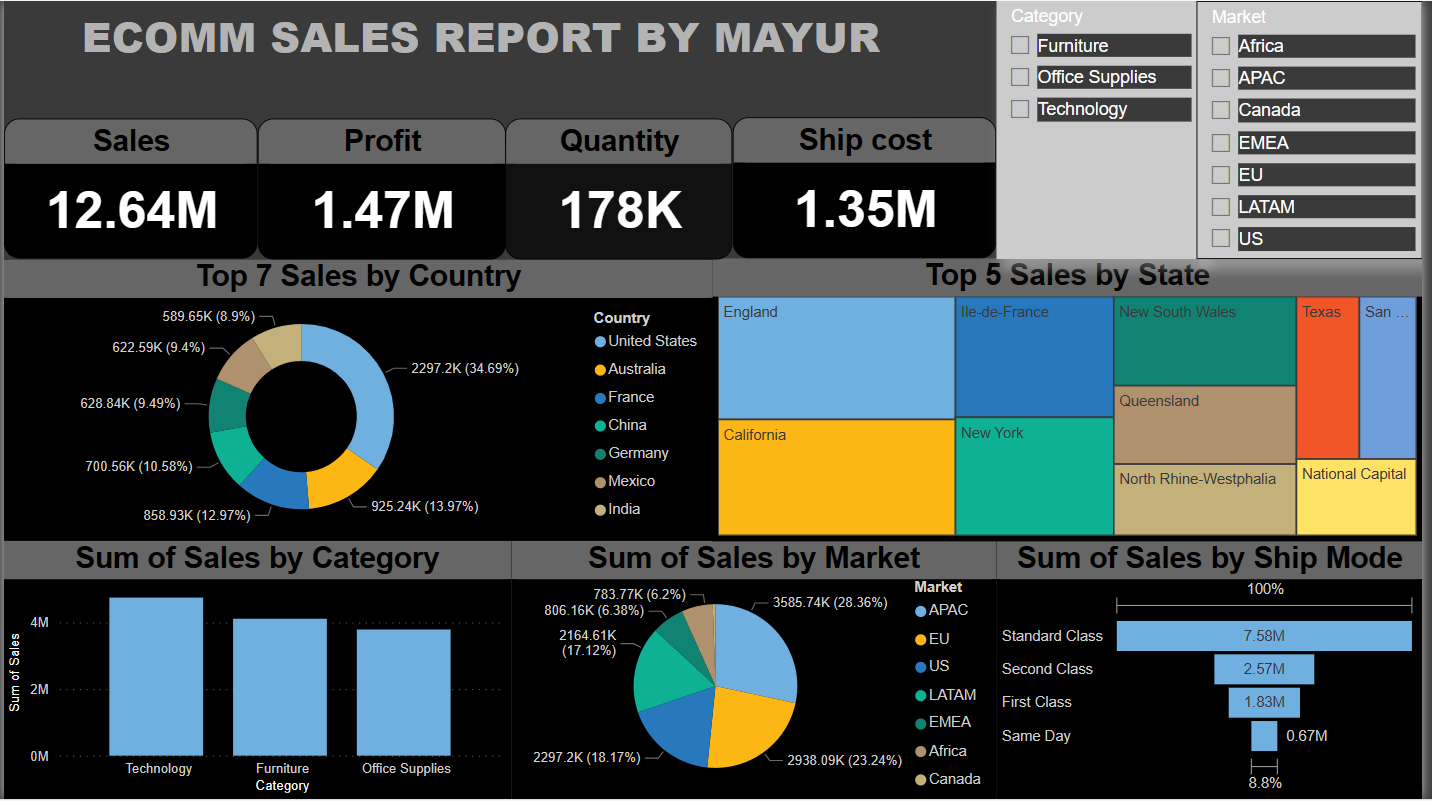1432x801 pixels.
Task: Click the Texas tile in treemap
Action: pos(1327,378)
